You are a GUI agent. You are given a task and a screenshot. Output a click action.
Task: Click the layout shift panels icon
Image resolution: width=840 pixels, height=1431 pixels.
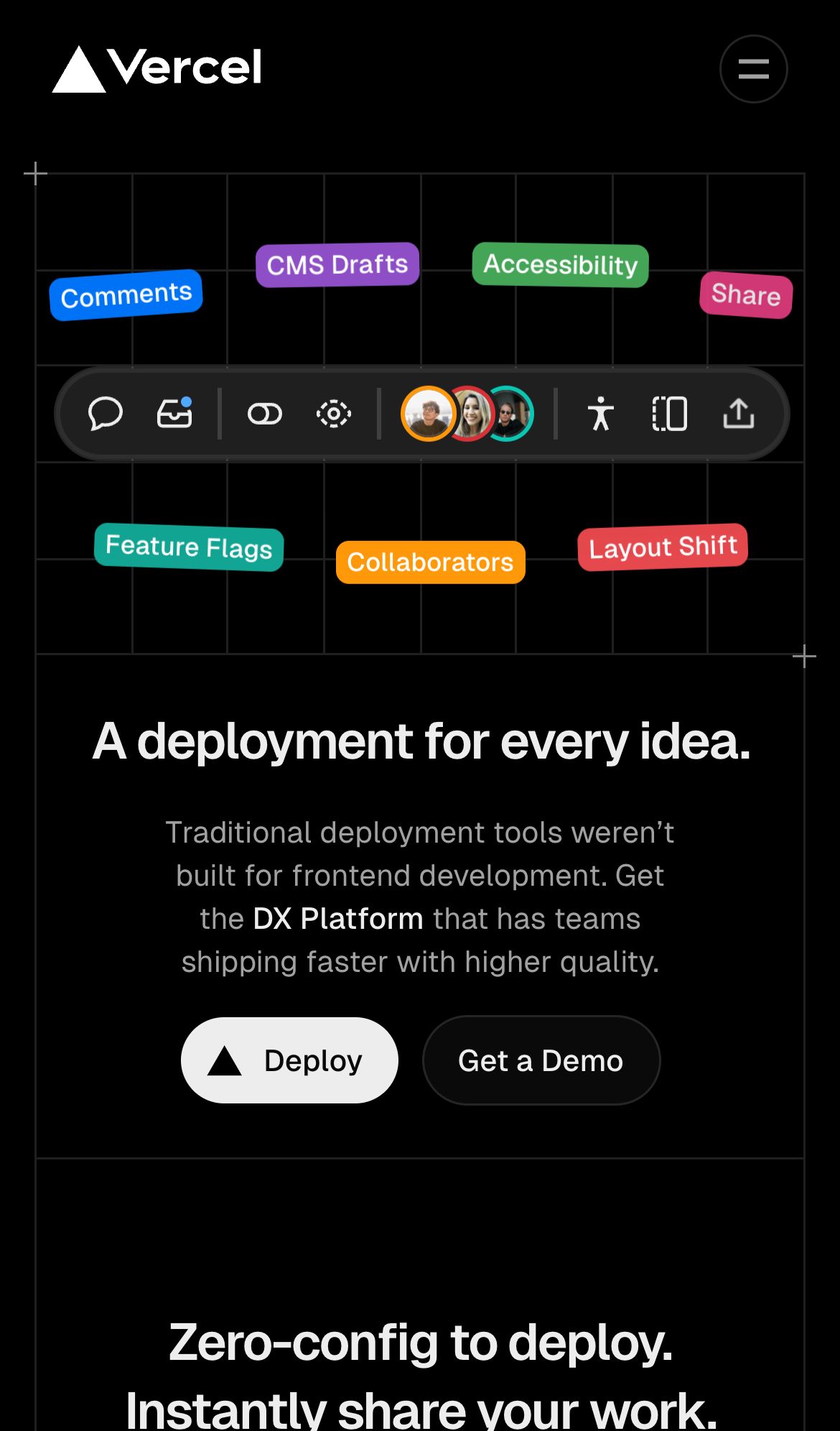[x=670, y=414]
